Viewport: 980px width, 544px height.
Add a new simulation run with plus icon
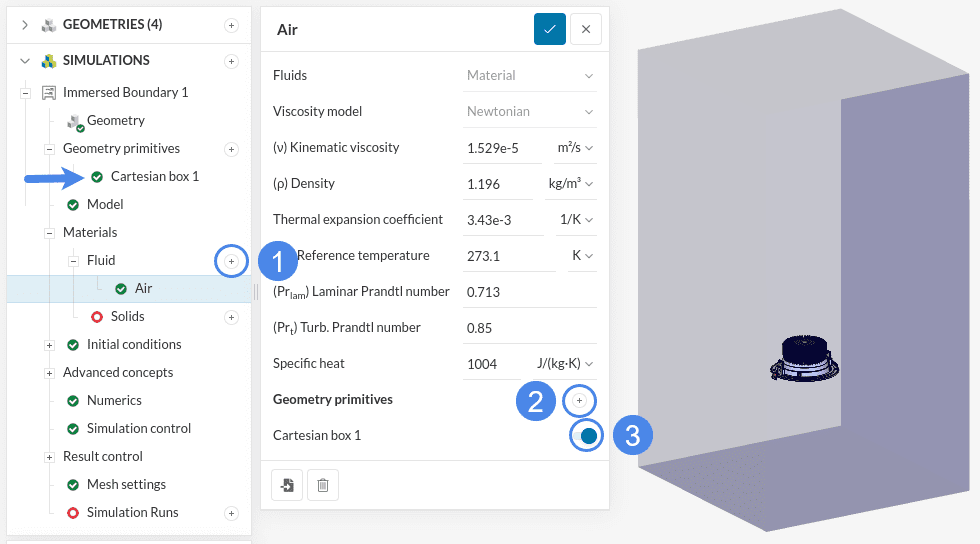tap(231, 513)
